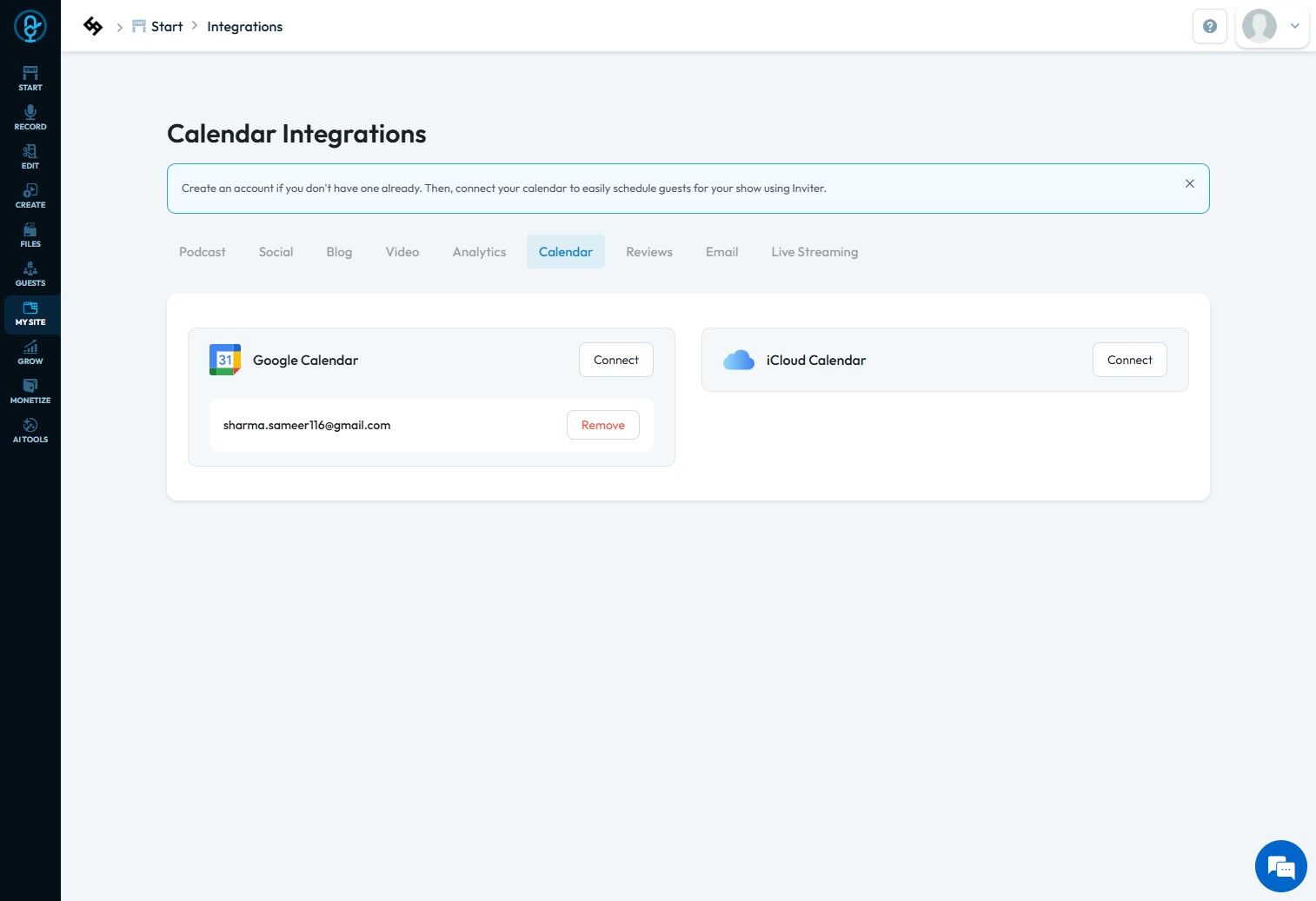This screenshot has width=1316, height=901.
Task: Open the Edit section in sidebar
Action: [x=30, y=156]
